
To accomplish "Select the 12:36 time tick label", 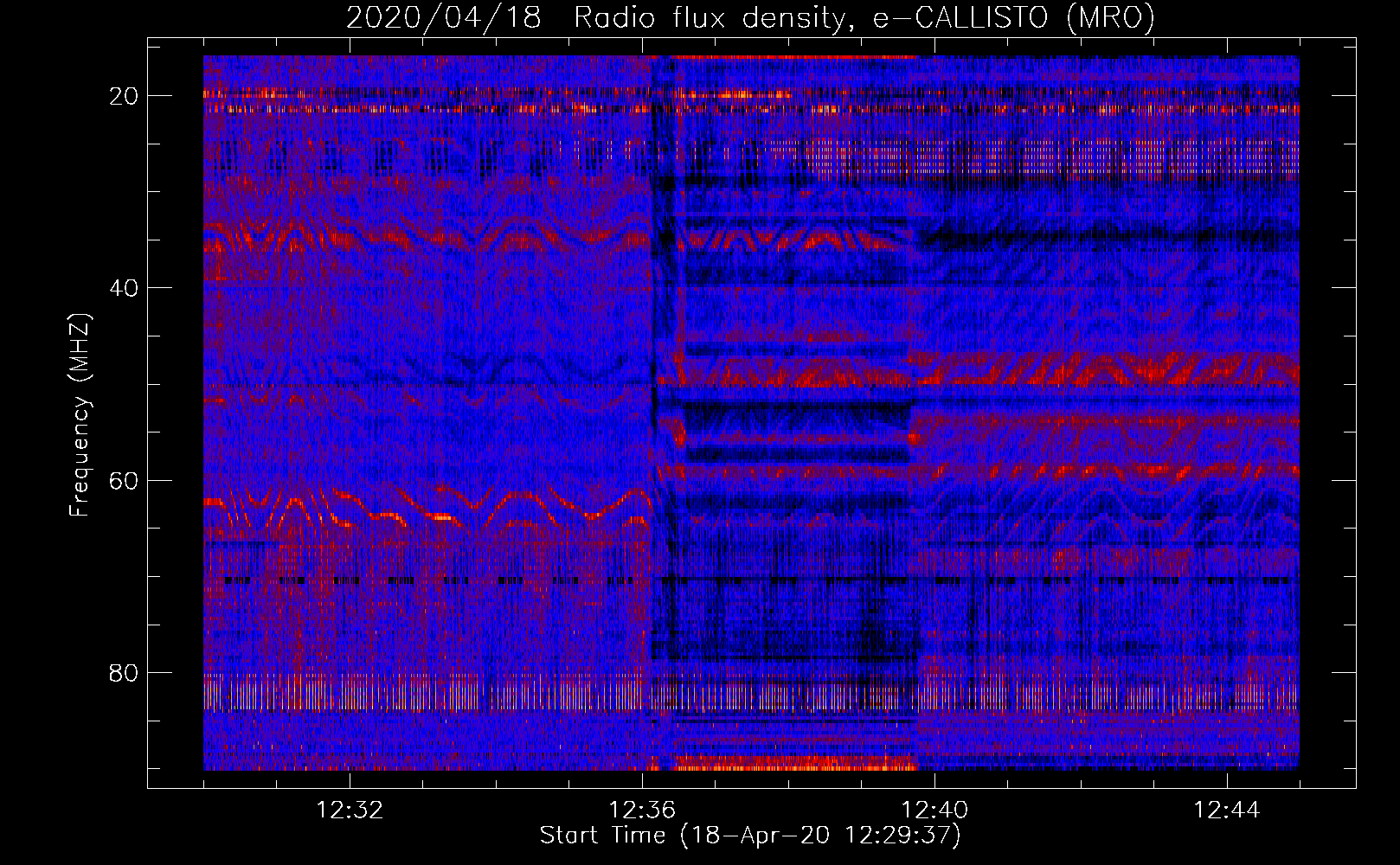I will (642, 811).
